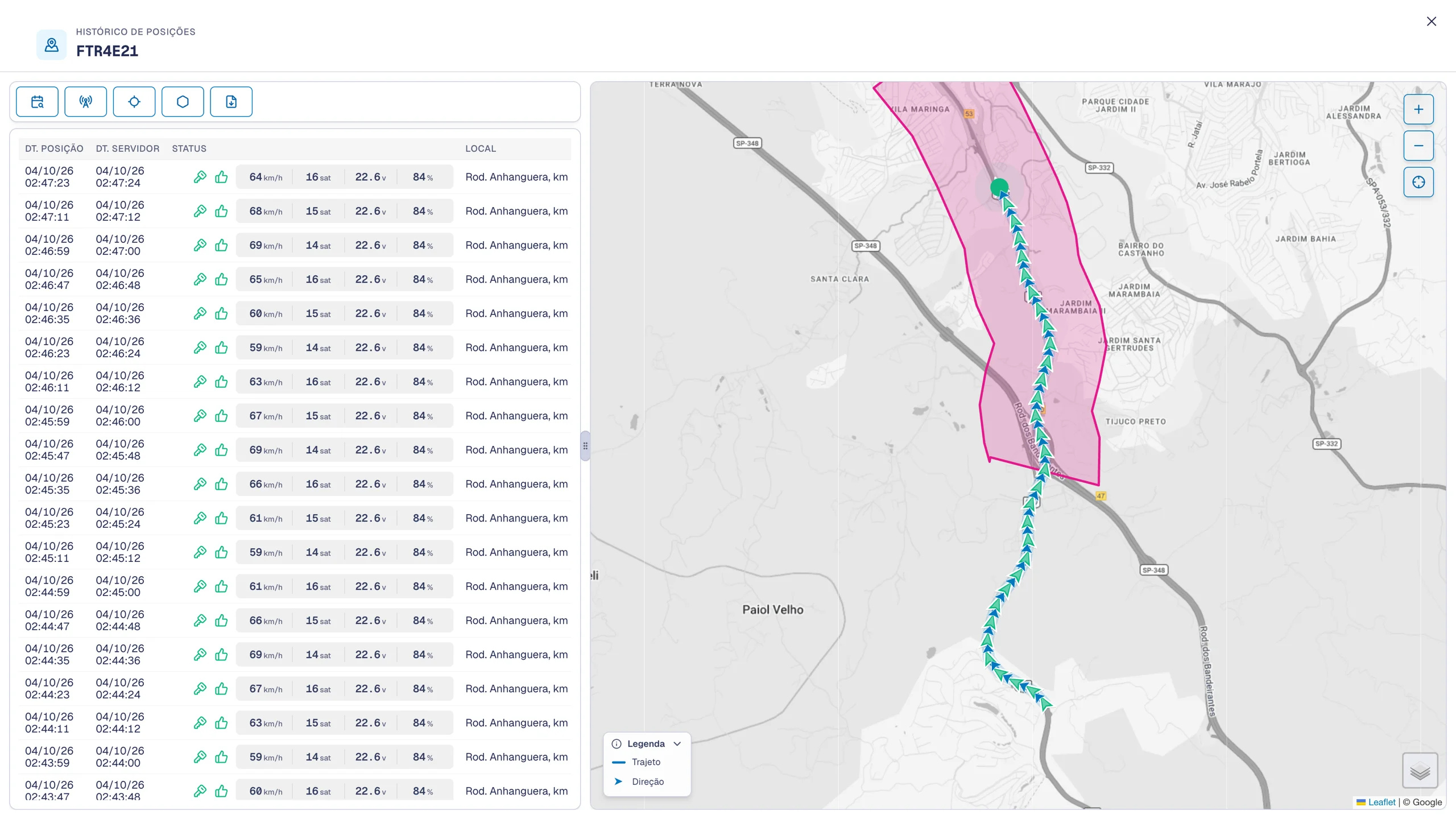Click the Trajeto legend entry
This screenshot has width=1456, height=819.
pyautogui.click(x=636, y=762)
